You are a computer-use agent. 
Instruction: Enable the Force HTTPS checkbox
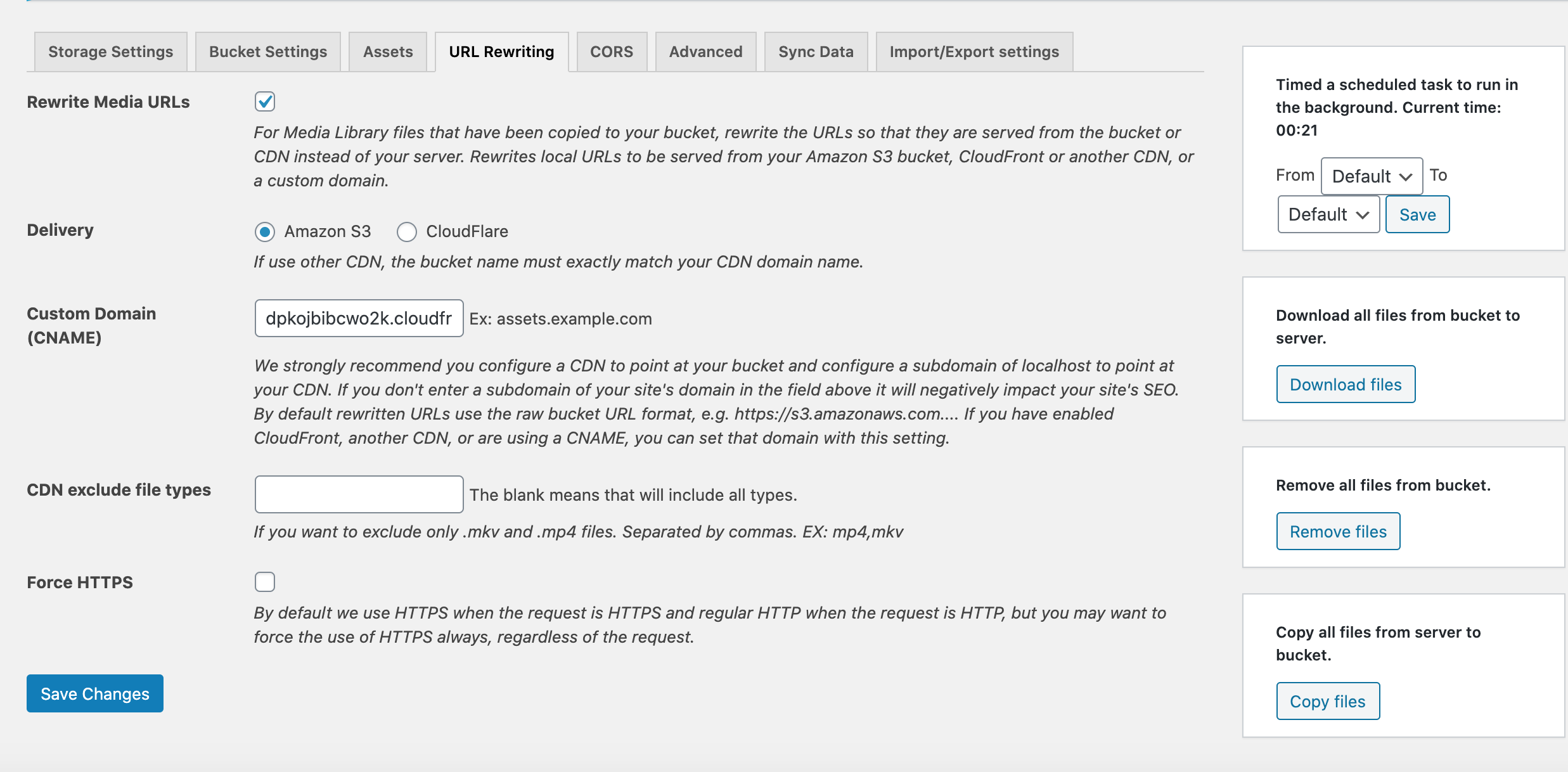point(265,582)
